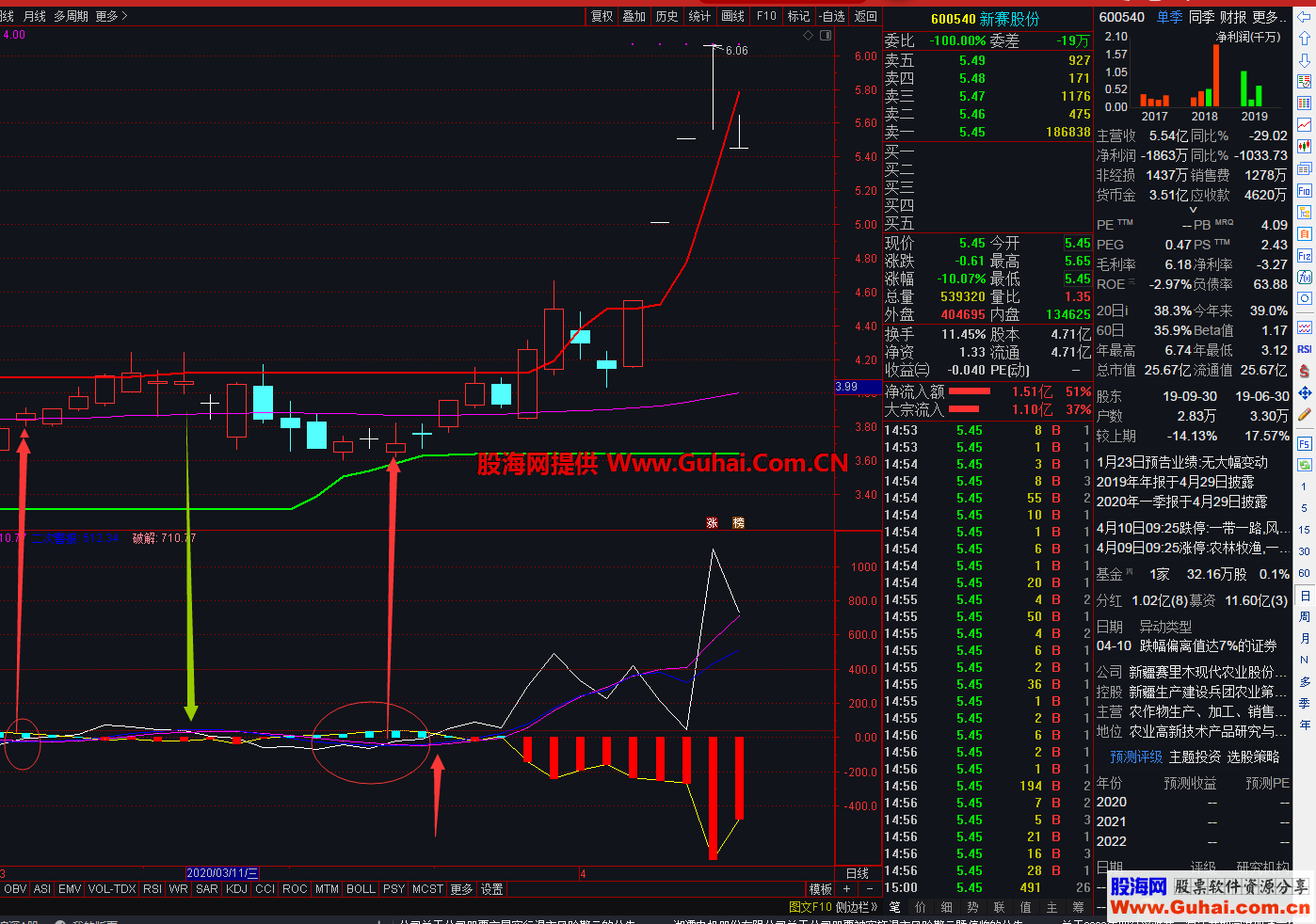
Task: Zoom in chart with plus button
Action: (847, 888)
